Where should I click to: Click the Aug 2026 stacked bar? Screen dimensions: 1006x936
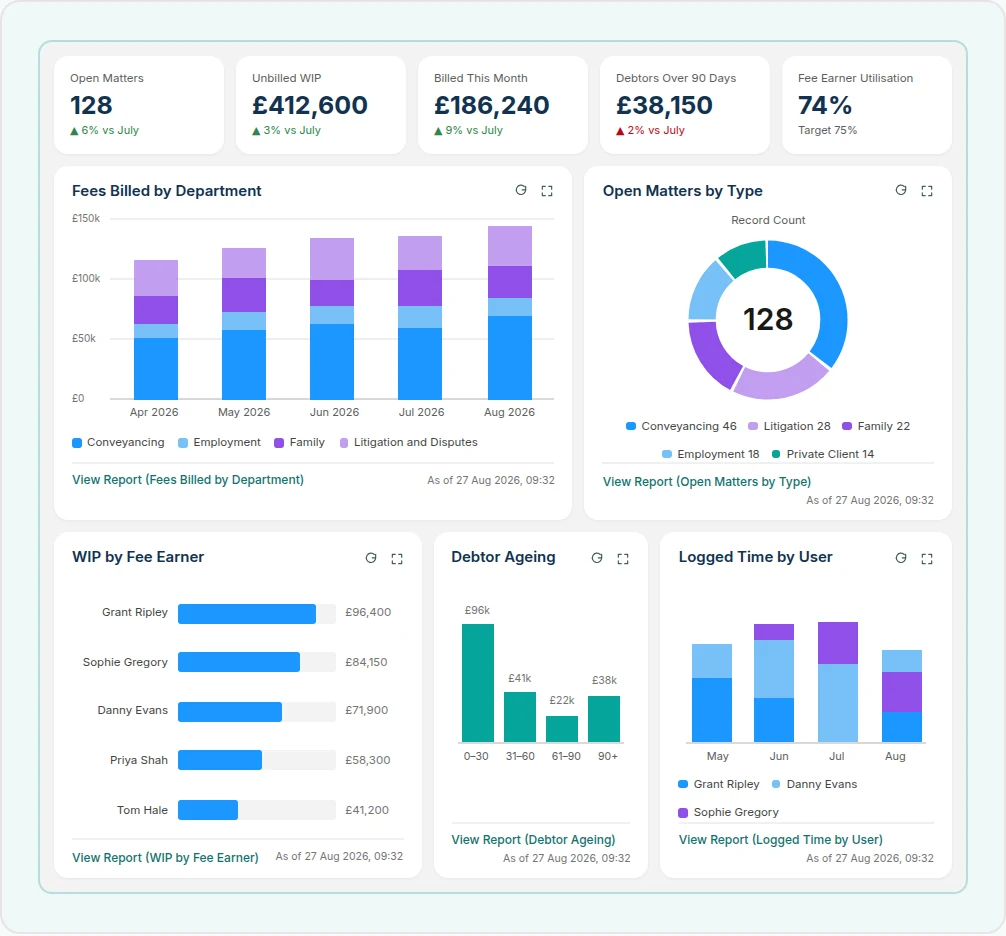pyautogui.click(x=509, y=313)
